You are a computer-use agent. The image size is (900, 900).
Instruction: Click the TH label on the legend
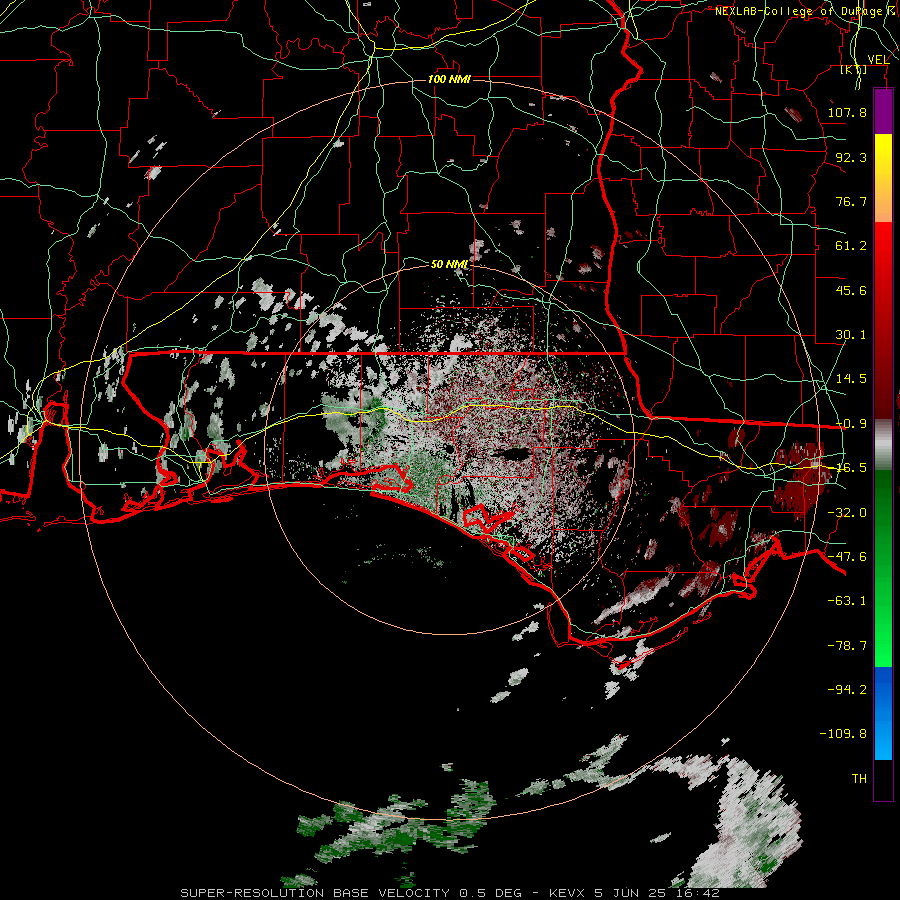pos(859,779)
